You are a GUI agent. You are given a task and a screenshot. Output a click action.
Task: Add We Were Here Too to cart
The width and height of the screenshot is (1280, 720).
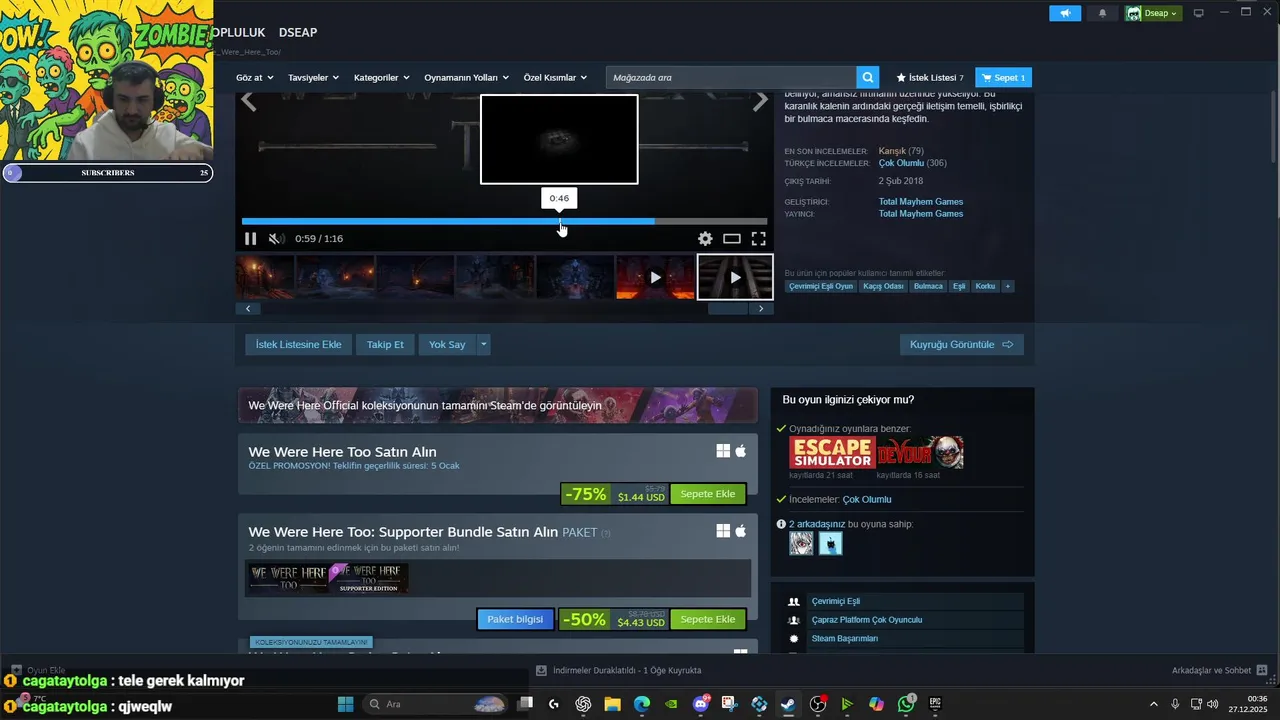coord(708,494)
